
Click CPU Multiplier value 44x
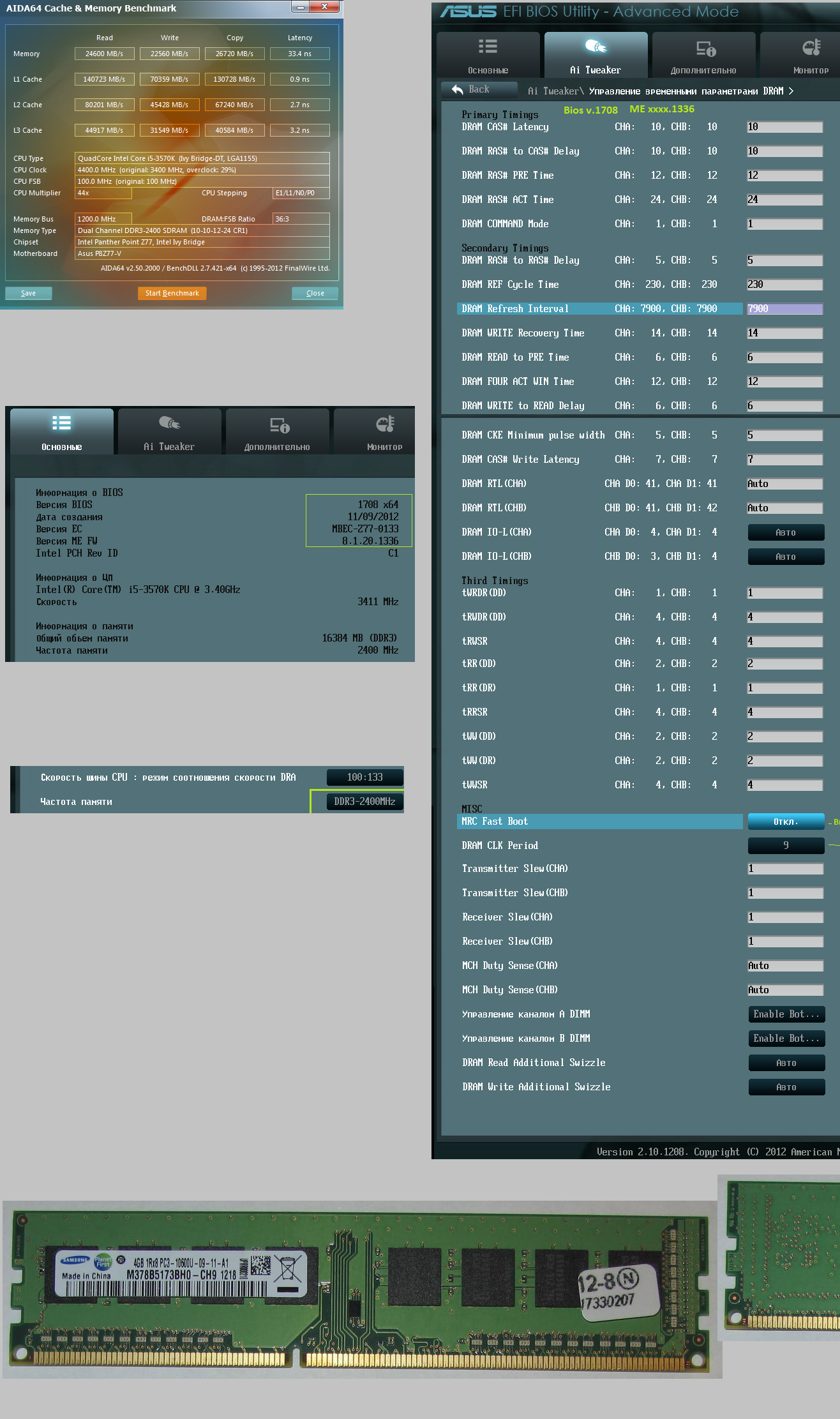103,193
